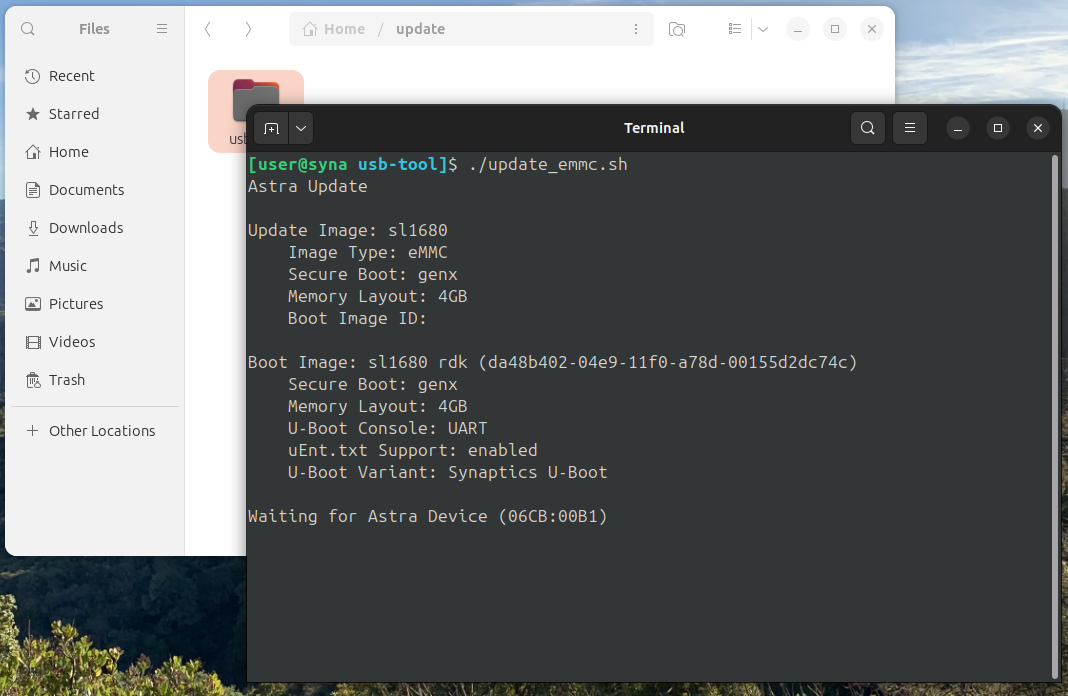Viewport: 1068px width, 696px height.
Task: Show the Starred items in sidebar
Action: point(74,113)
